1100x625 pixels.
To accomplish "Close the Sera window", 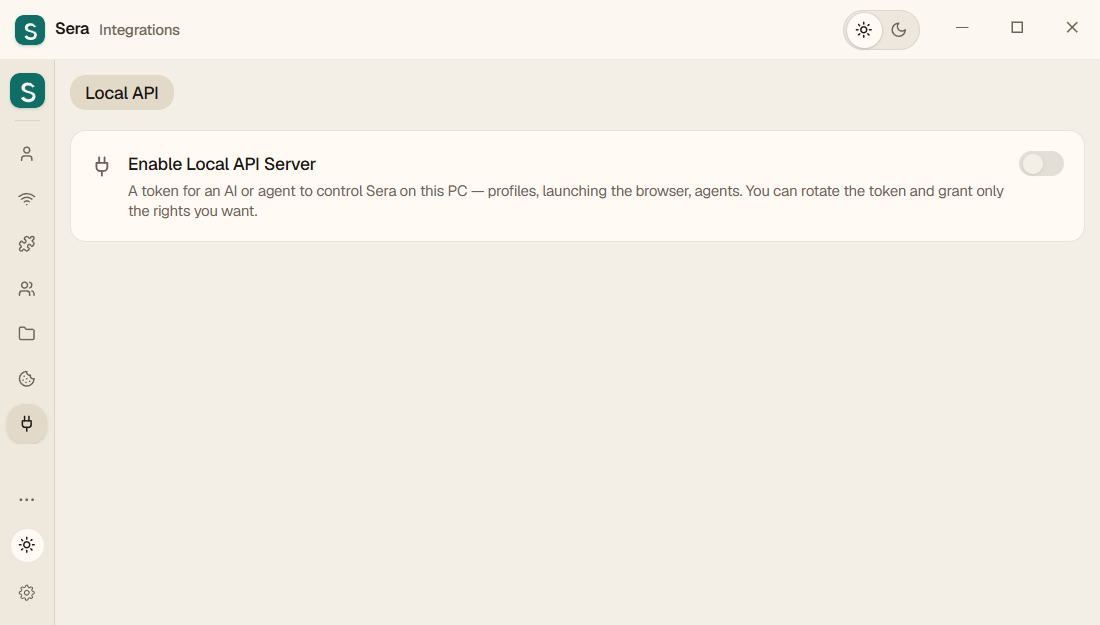I will tap(1072, 28).
